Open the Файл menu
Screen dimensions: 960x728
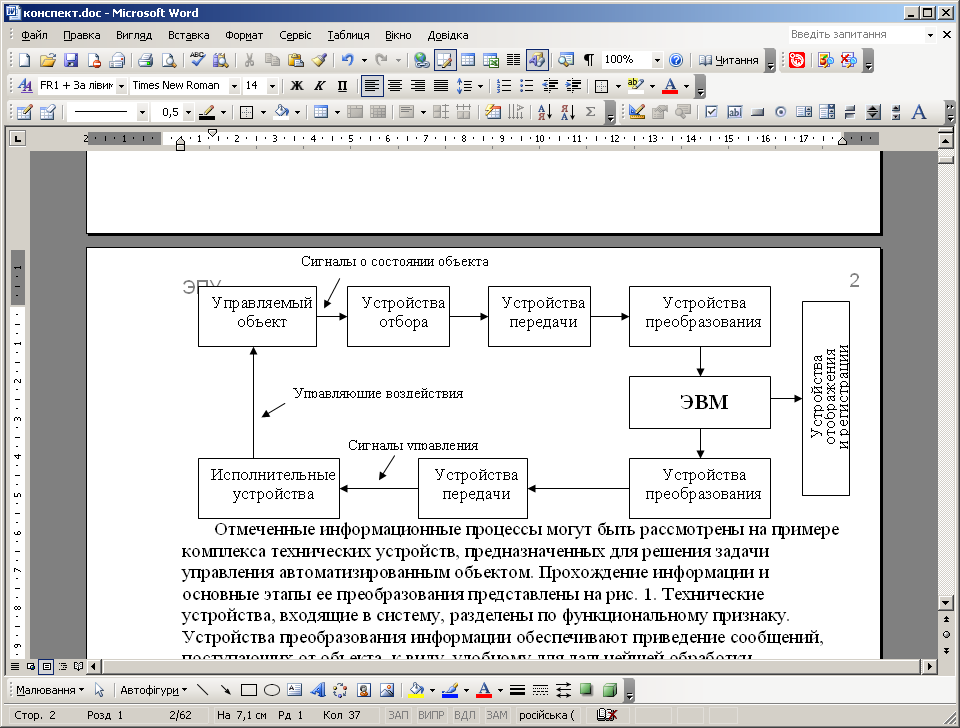[34, 36]
